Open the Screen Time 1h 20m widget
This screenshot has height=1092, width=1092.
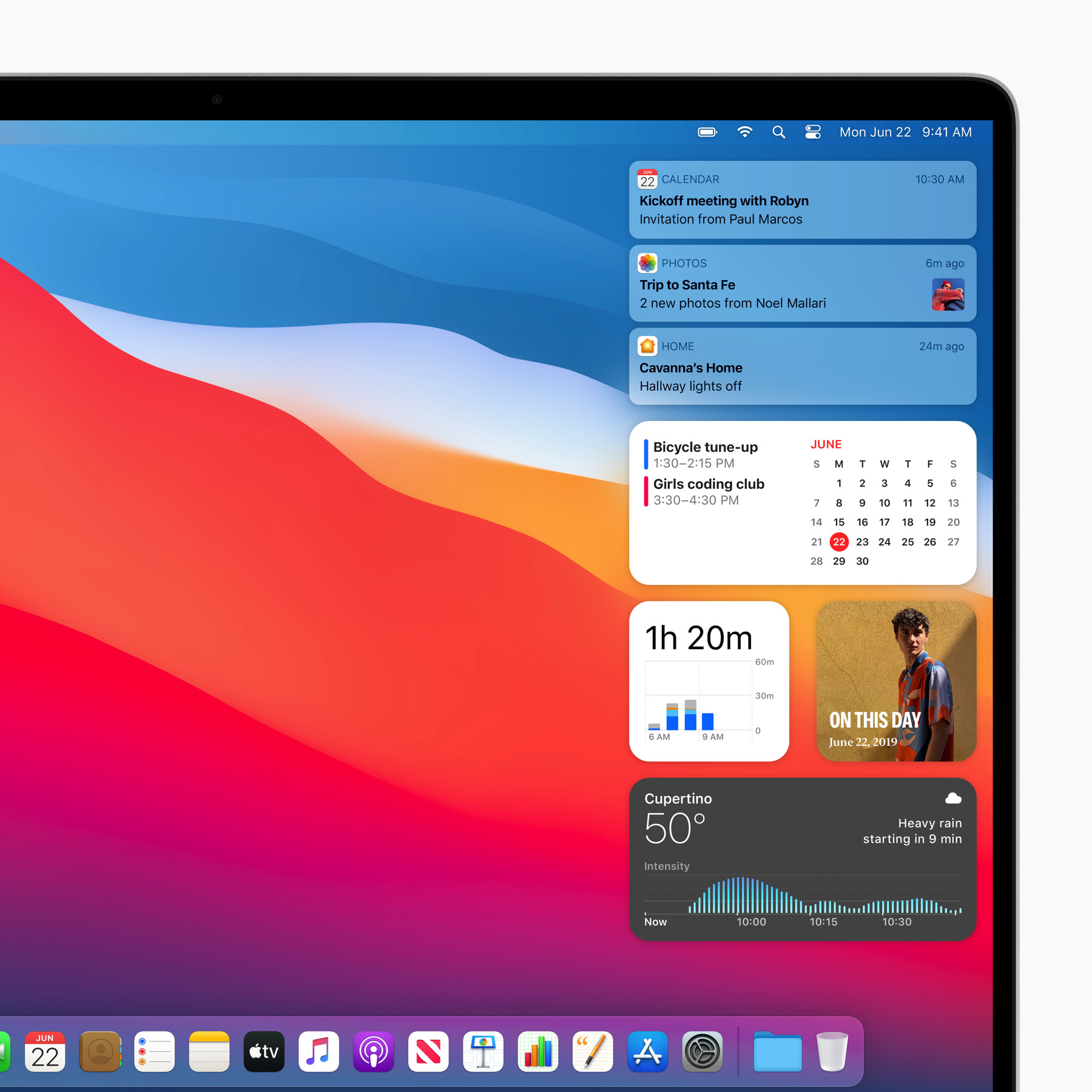[709, 681]
